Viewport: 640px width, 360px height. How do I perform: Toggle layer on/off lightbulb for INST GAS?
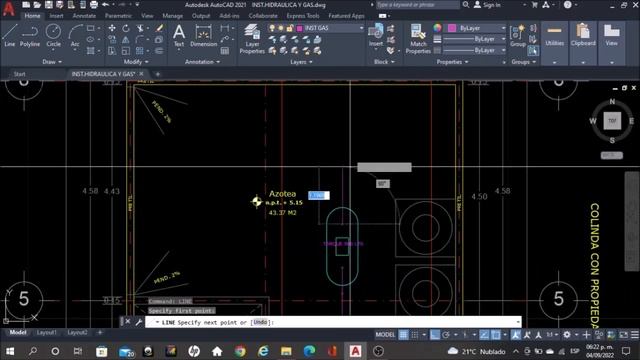coord(272,28)
